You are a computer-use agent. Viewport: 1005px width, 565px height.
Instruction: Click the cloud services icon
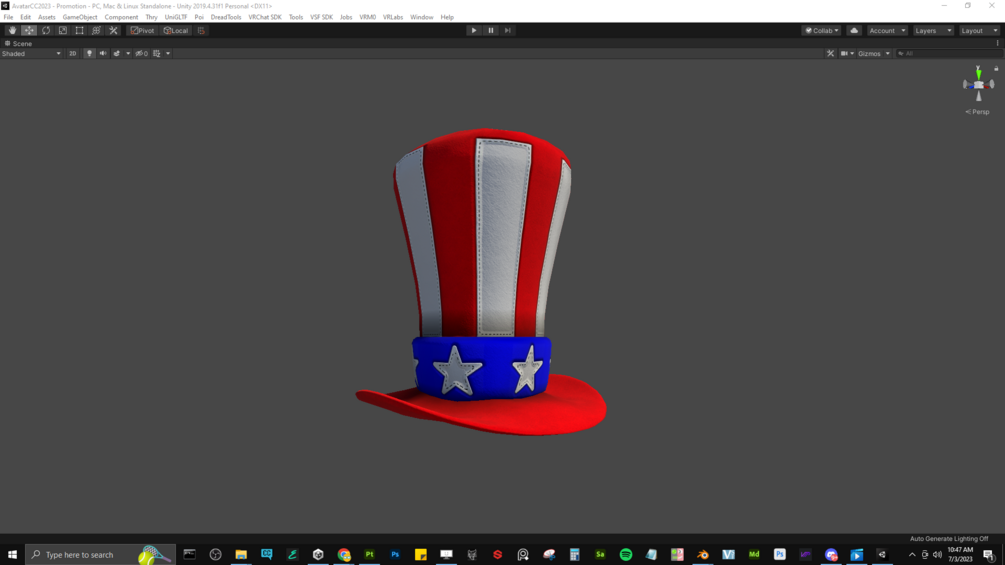854,30
